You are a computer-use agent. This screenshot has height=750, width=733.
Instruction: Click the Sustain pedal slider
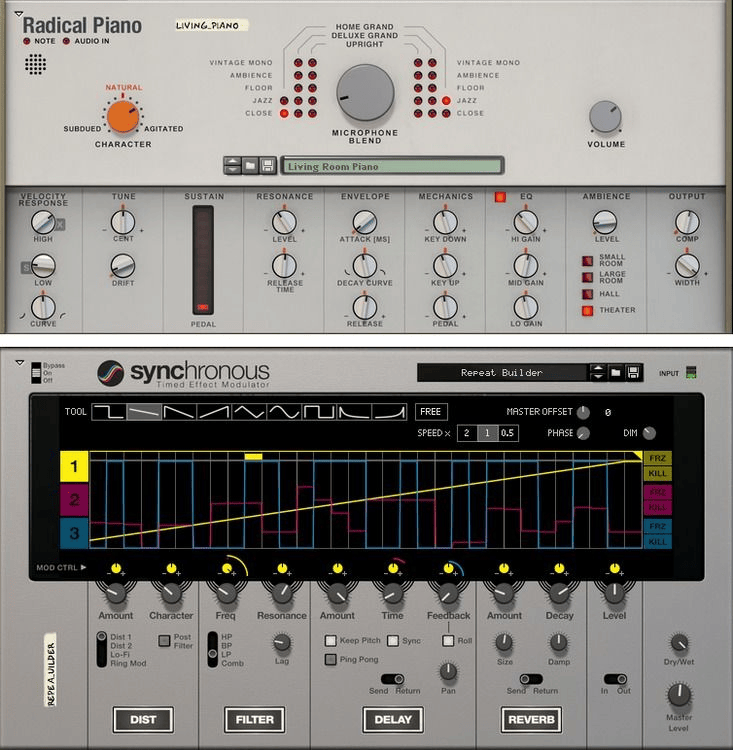click(x=203, y=260)
